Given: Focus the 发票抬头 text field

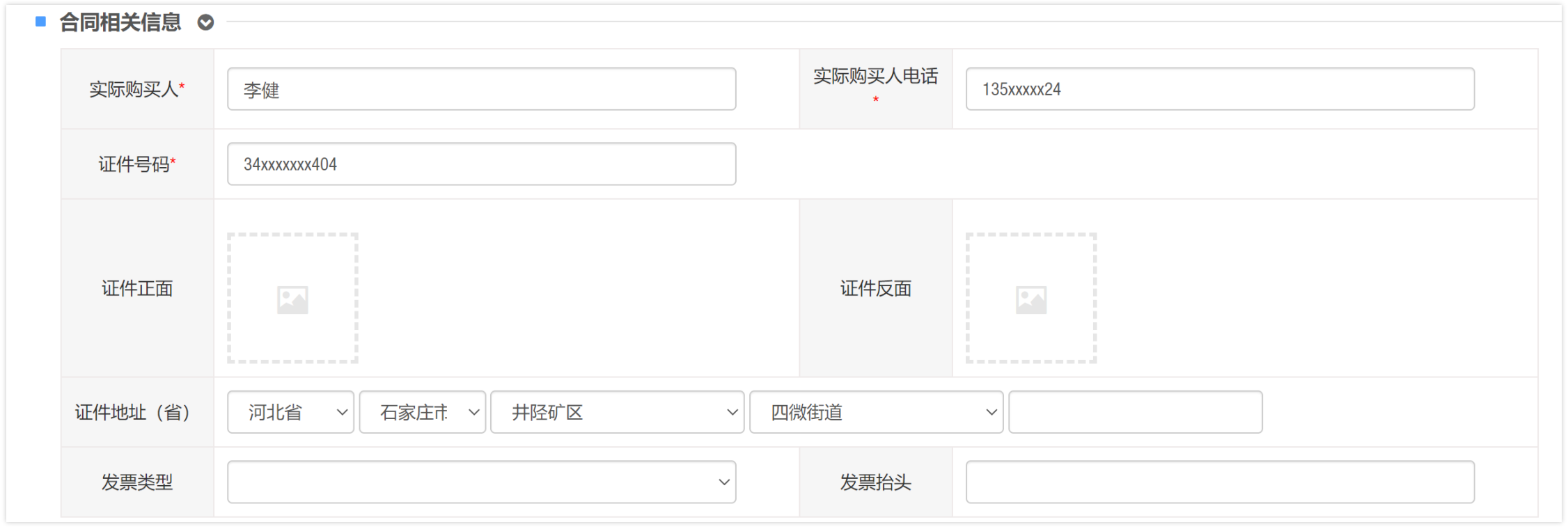Looking at the screenshot, I should 1219,482.
